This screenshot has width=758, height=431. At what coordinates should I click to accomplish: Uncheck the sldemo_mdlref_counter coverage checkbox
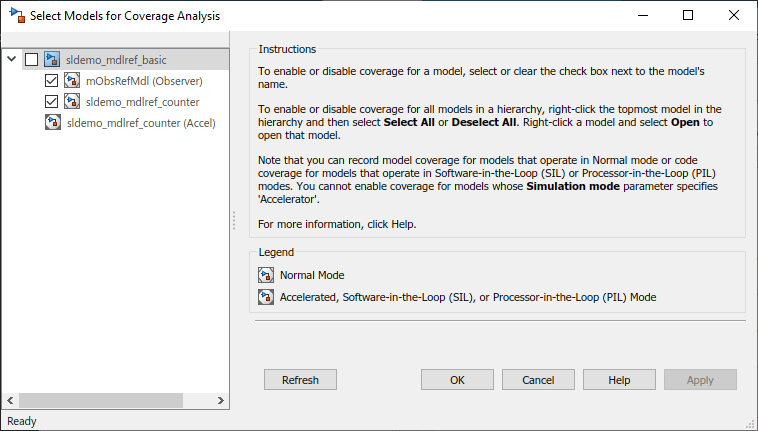click(x=52, y=101)
